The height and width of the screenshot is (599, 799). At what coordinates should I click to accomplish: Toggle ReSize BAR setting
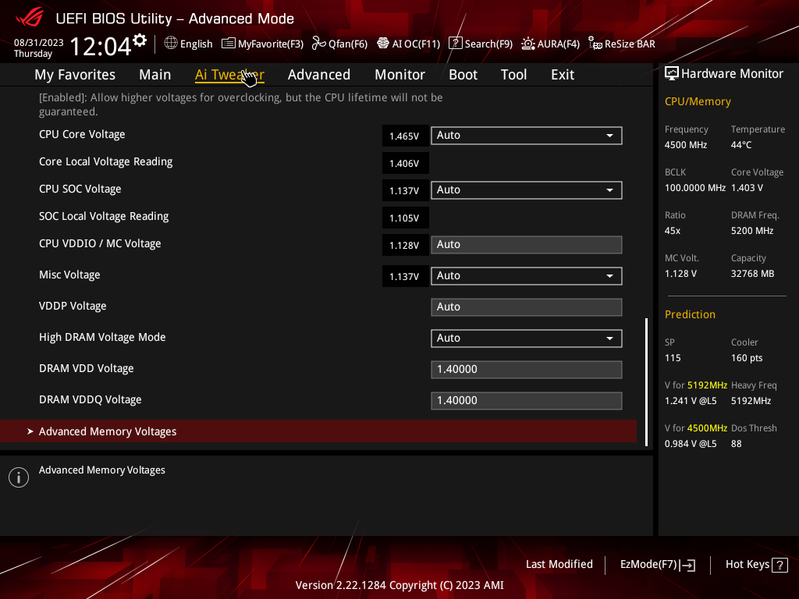point(622,44)
